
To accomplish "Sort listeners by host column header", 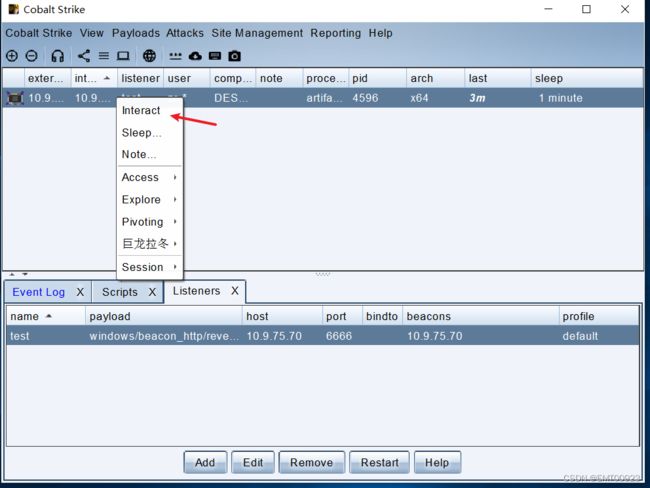I will (x=282, y=316).
